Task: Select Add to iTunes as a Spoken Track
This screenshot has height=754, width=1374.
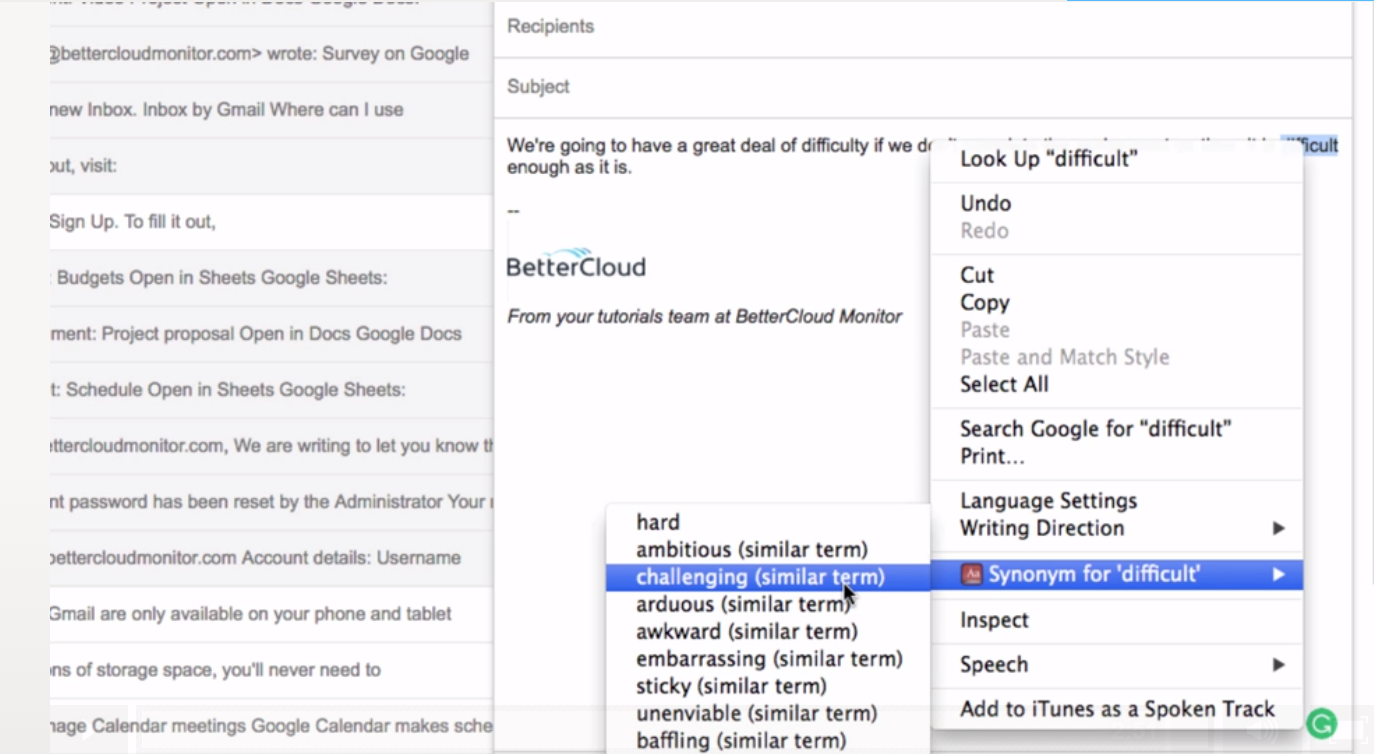Action: tap(1116, 709)
